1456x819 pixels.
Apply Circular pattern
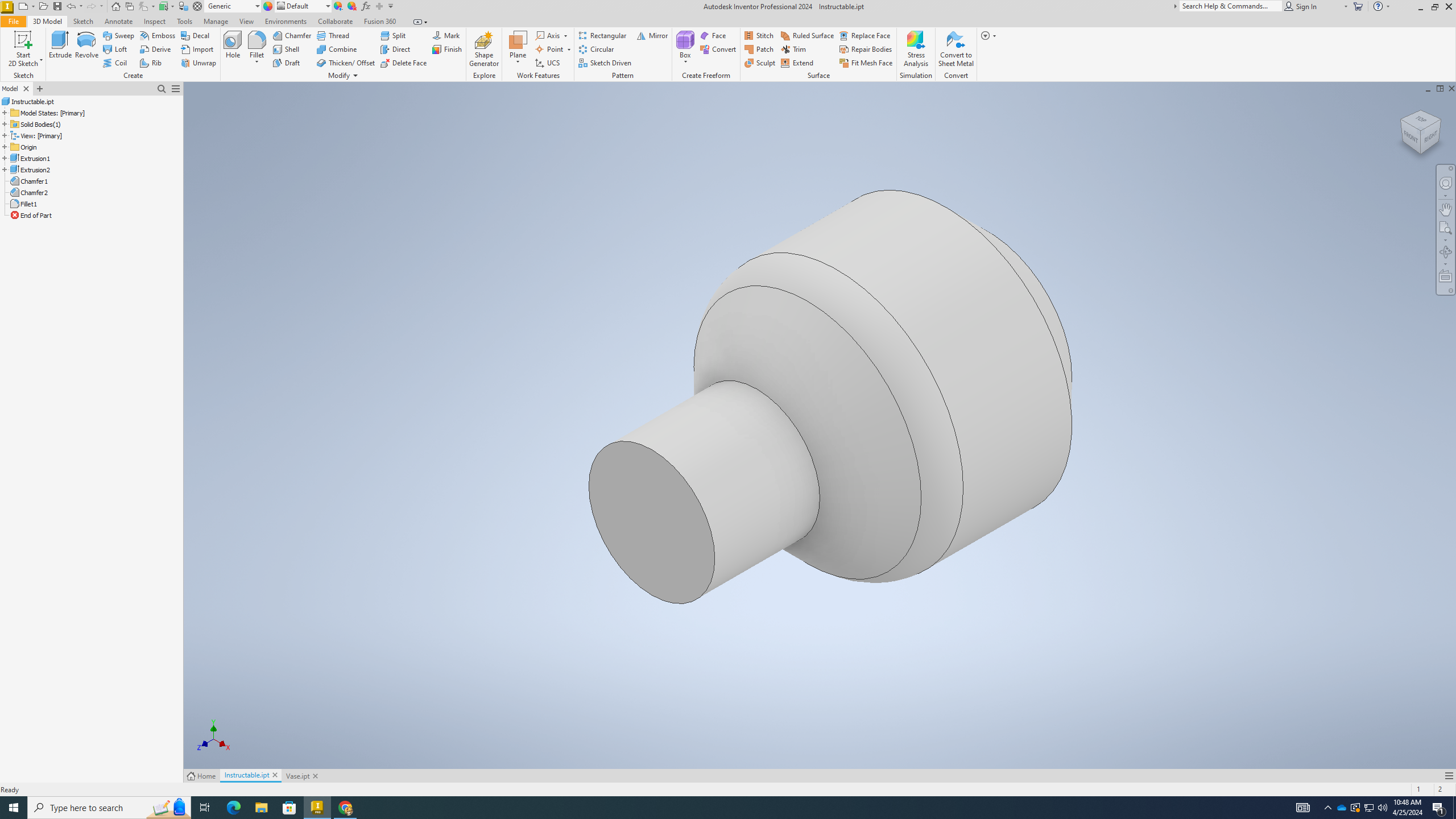[596, 49]
